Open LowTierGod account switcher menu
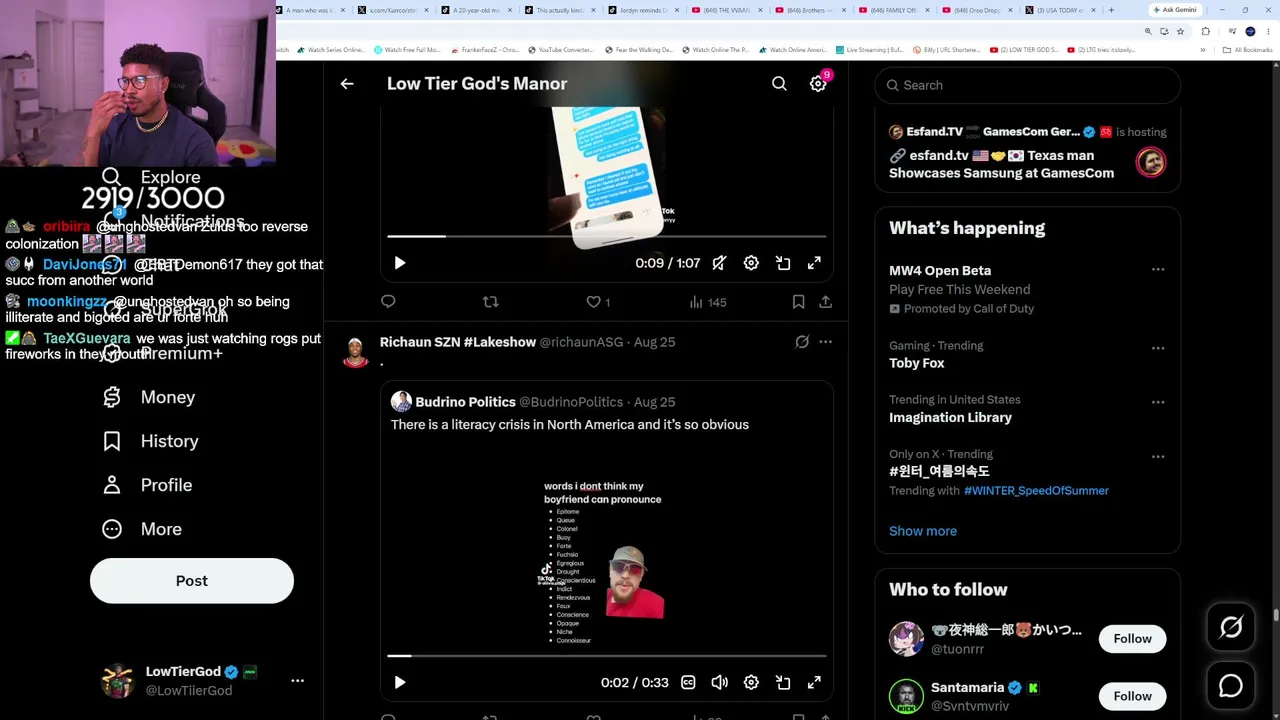The height and width of the screenshot is (720, 1280). (297, 680)
